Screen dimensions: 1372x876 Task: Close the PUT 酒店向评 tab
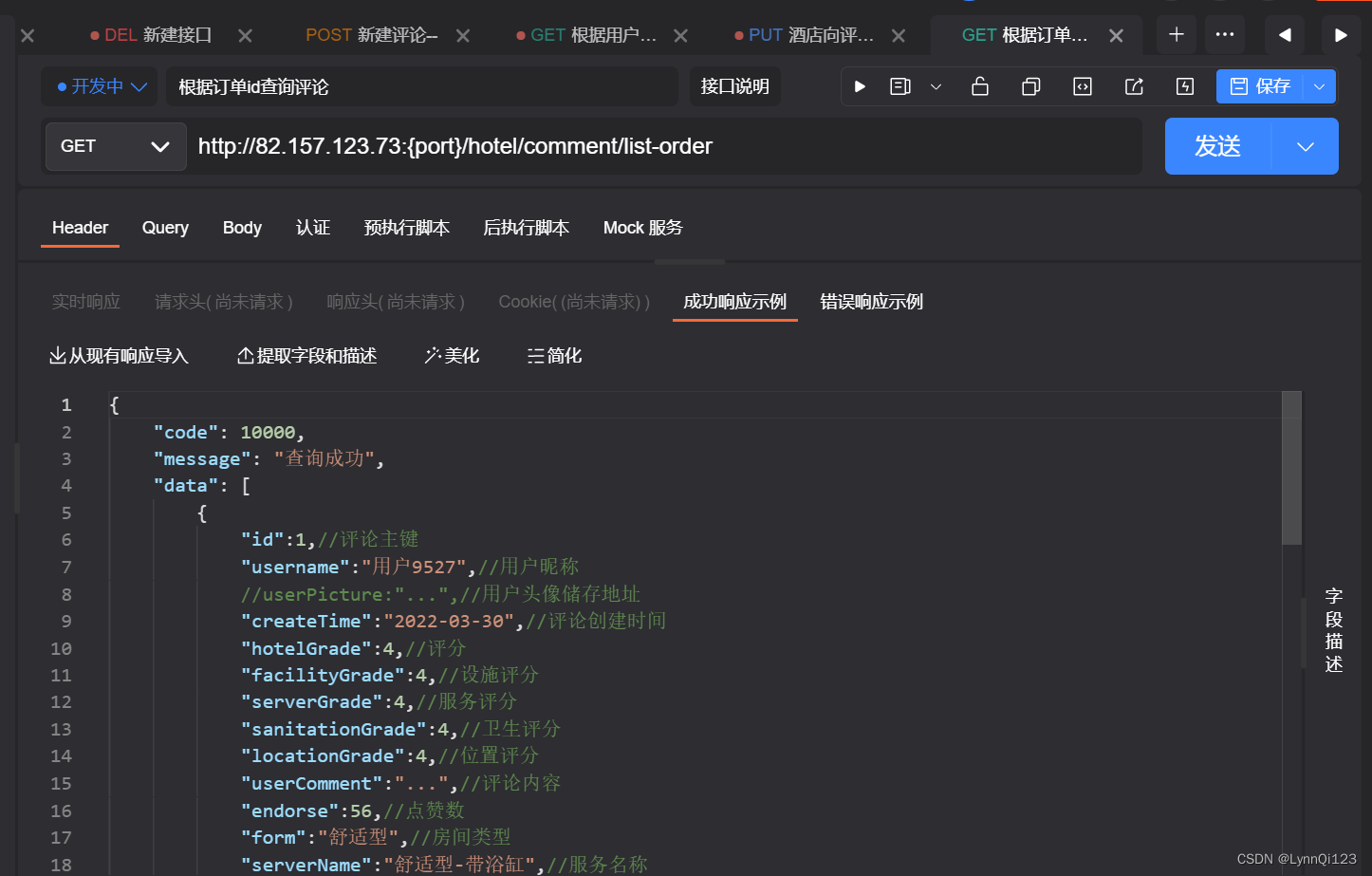pos(899,35)
